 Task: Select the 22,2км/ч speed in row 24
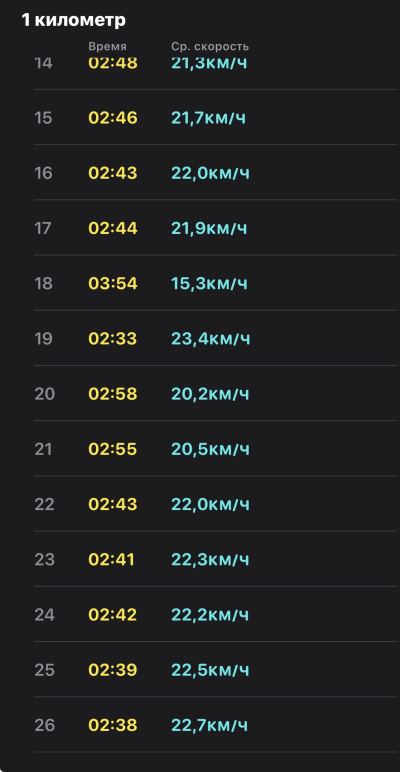pos(210,614)
